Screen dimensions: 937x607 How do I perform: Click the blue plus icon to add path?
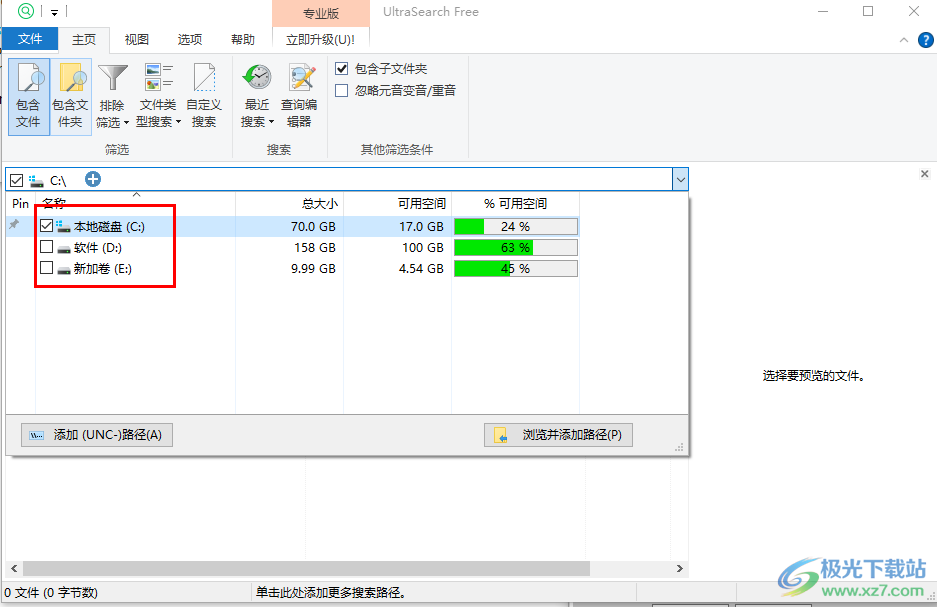point(92,179)
